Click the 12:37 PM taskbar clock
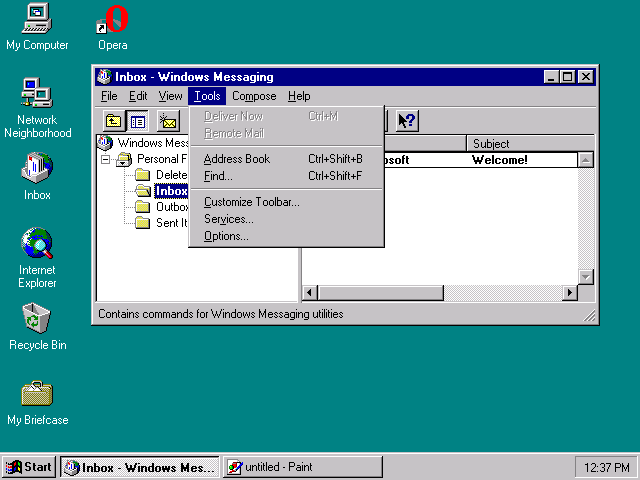The width and height of the screenshot is (640, 480). click(x=607, y=467)
